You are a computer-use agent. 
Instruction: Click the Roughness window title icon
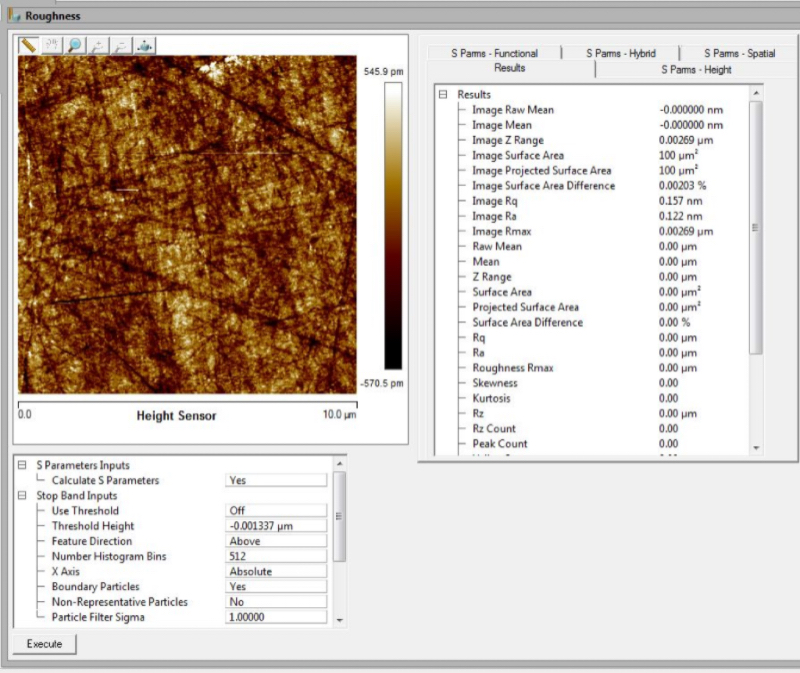(13, 16)
